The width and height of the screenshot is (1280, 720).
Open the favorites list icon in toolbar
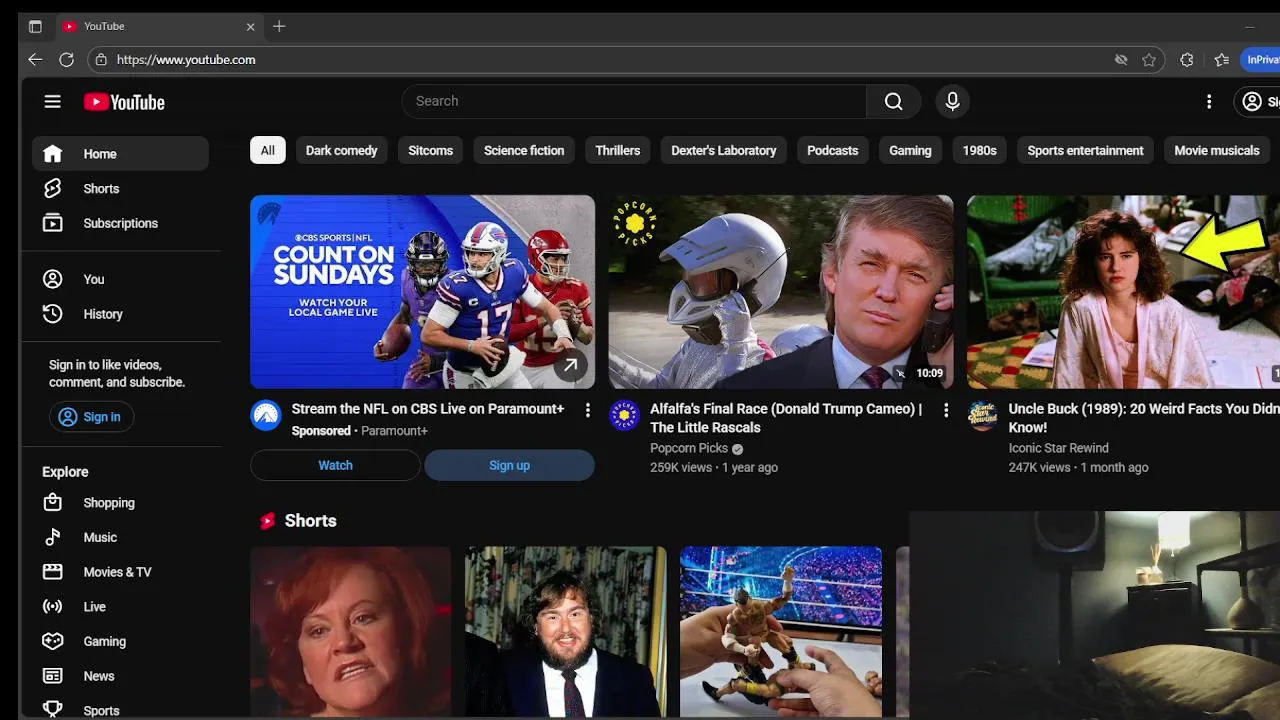pyautogui.click(x=1221, y=60)
